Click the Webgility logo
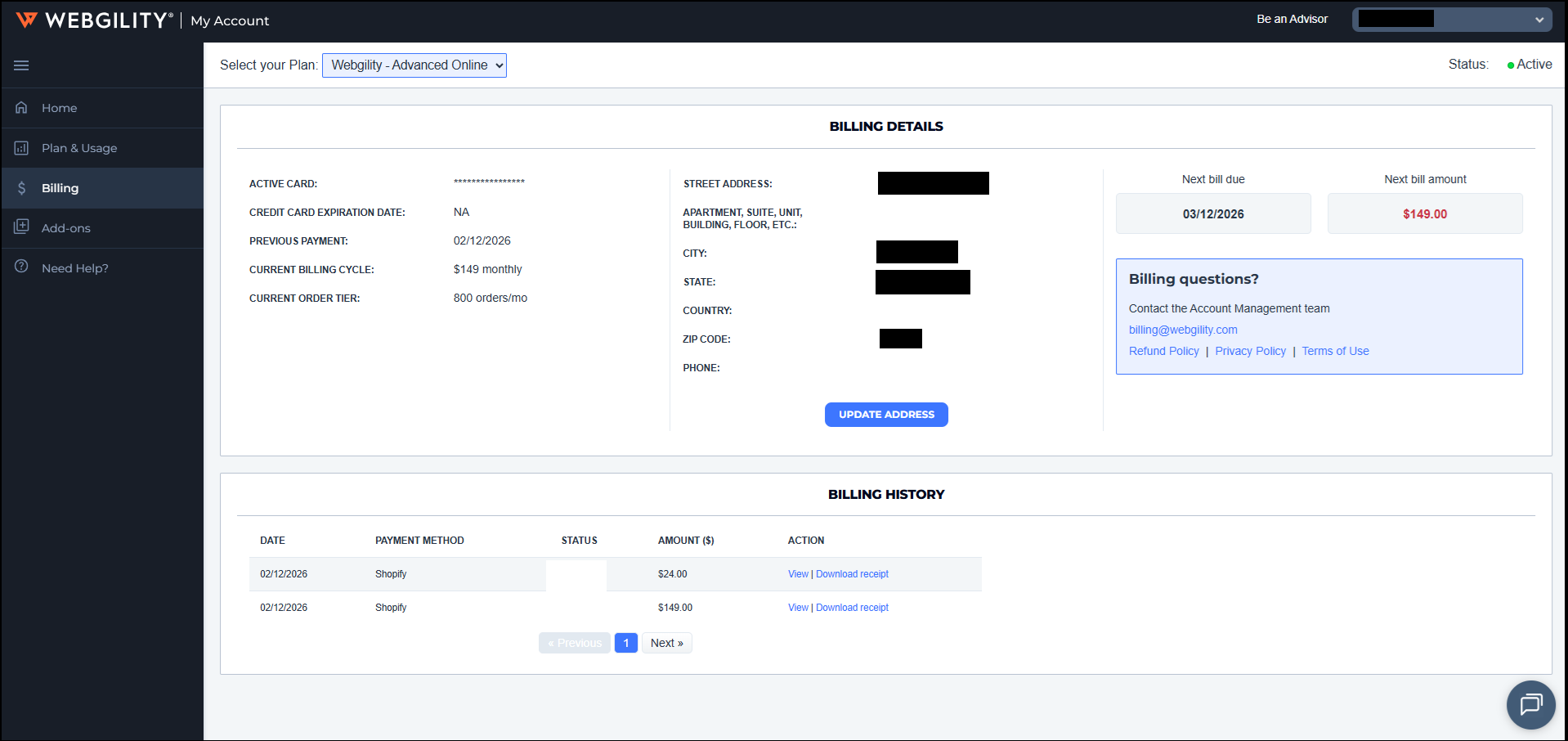 [95, 20]
